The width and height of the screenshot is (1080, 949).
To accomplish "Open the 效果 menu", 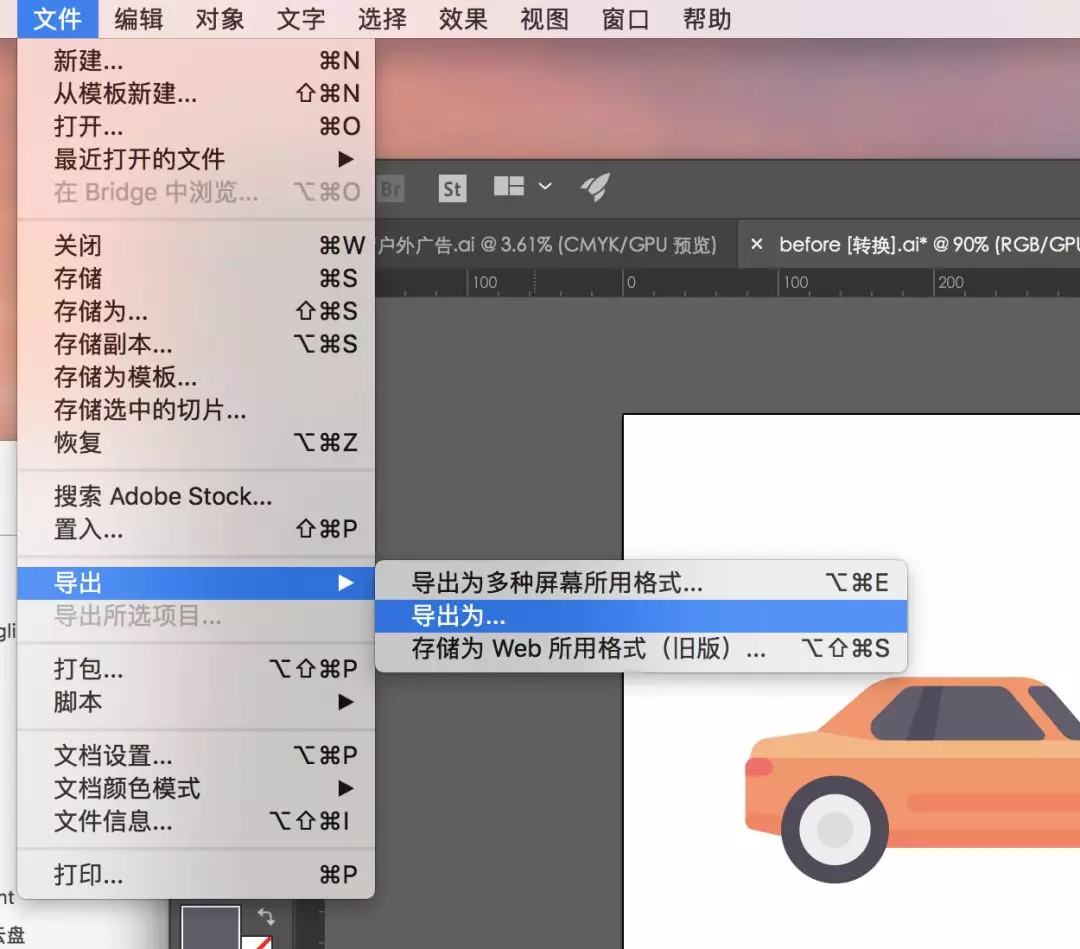I will pyautogui.click(x=464, y=19).
